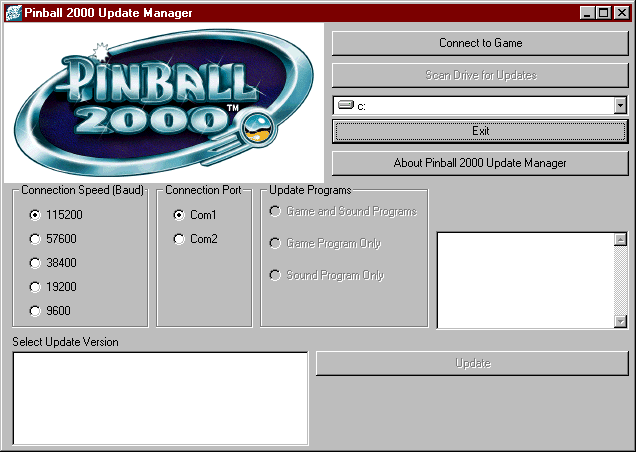Minimize the Update Manager window
Viewport: 636px width, 452px height.
coord(589,12)
